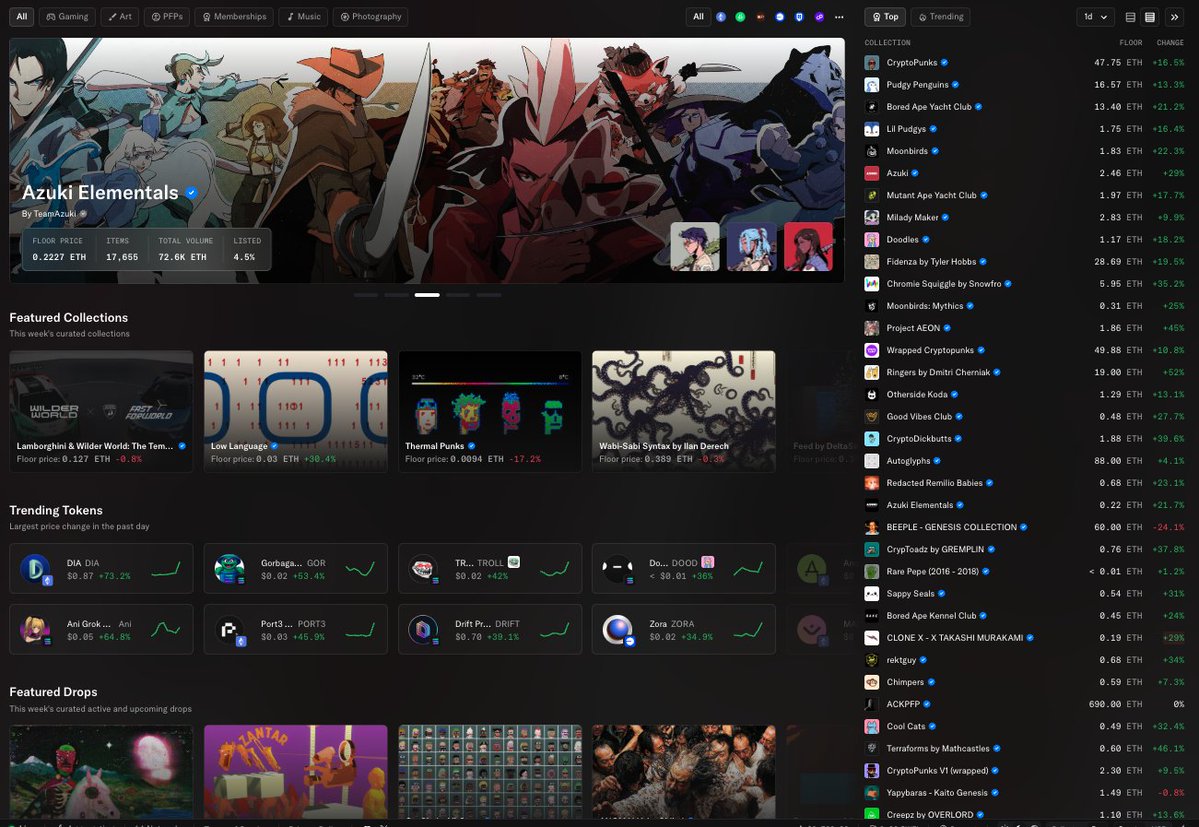The width and height of the screenshot is (1199, 827).
Task: Click the Ani Grok token avatar
Action: [35, 630]
